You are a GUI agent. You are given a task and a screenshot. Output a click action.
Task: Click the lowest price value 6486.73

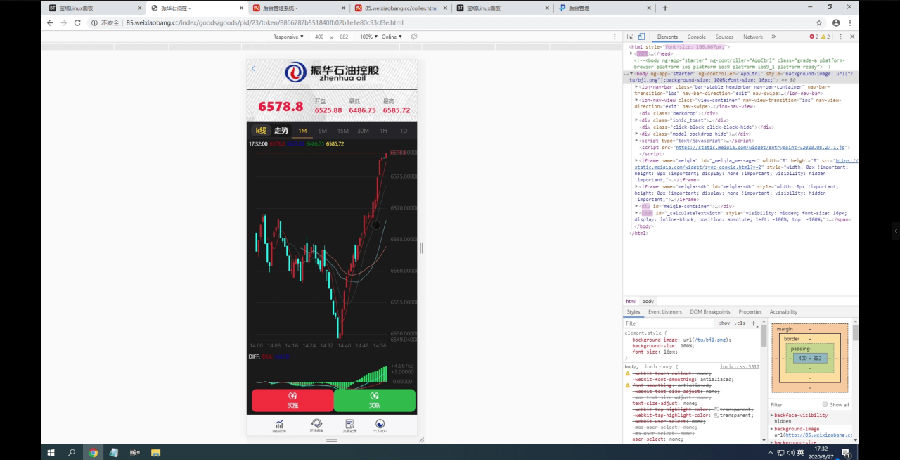(x=362, y=110)
